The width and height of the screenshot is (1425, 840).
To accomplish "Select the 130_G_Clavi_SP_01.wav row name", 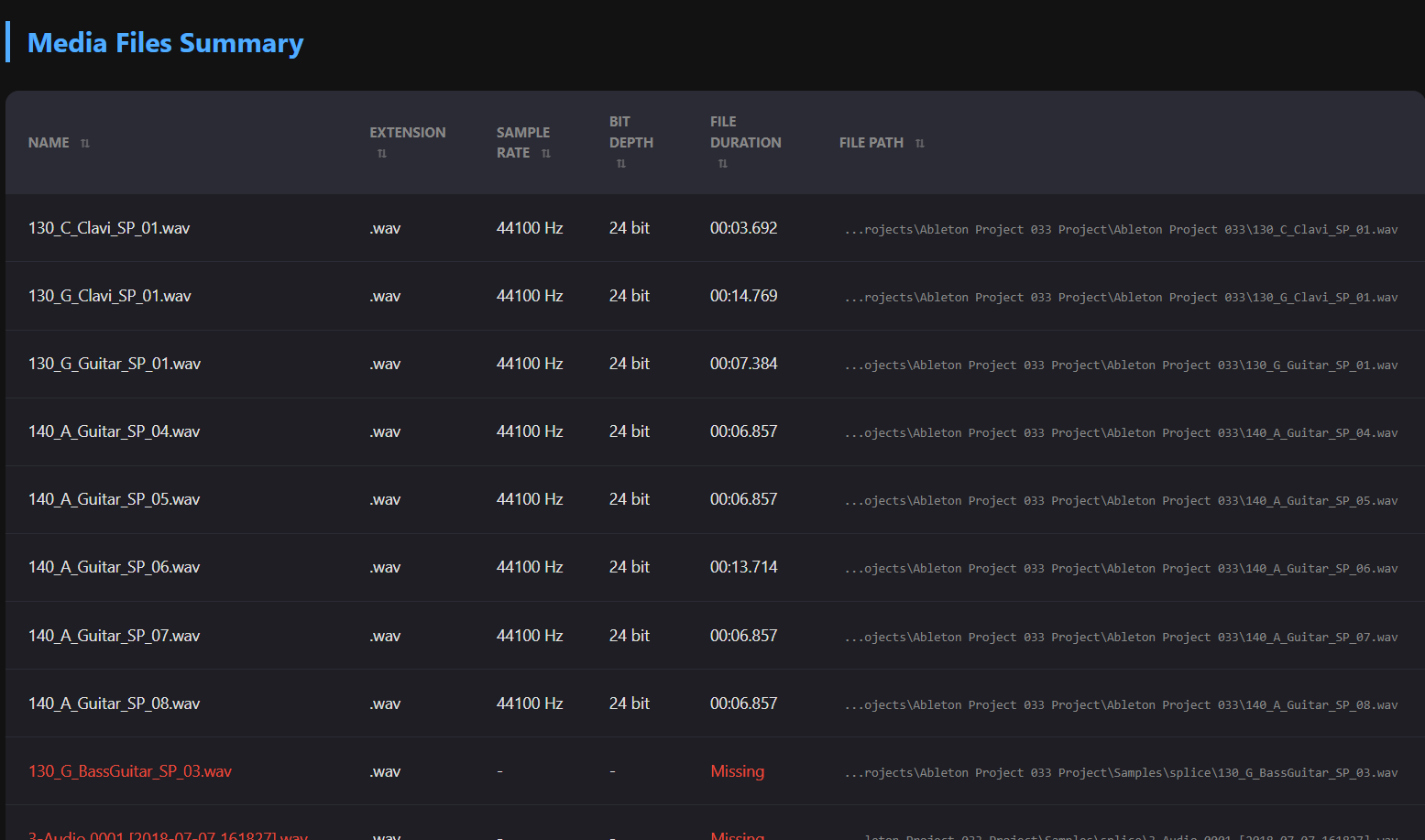I will (x=110, y=296).
